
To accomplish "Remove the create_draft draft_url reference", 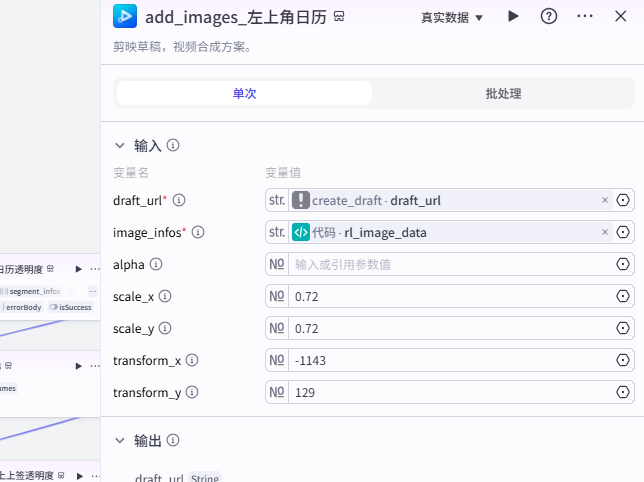I will 604,200.
